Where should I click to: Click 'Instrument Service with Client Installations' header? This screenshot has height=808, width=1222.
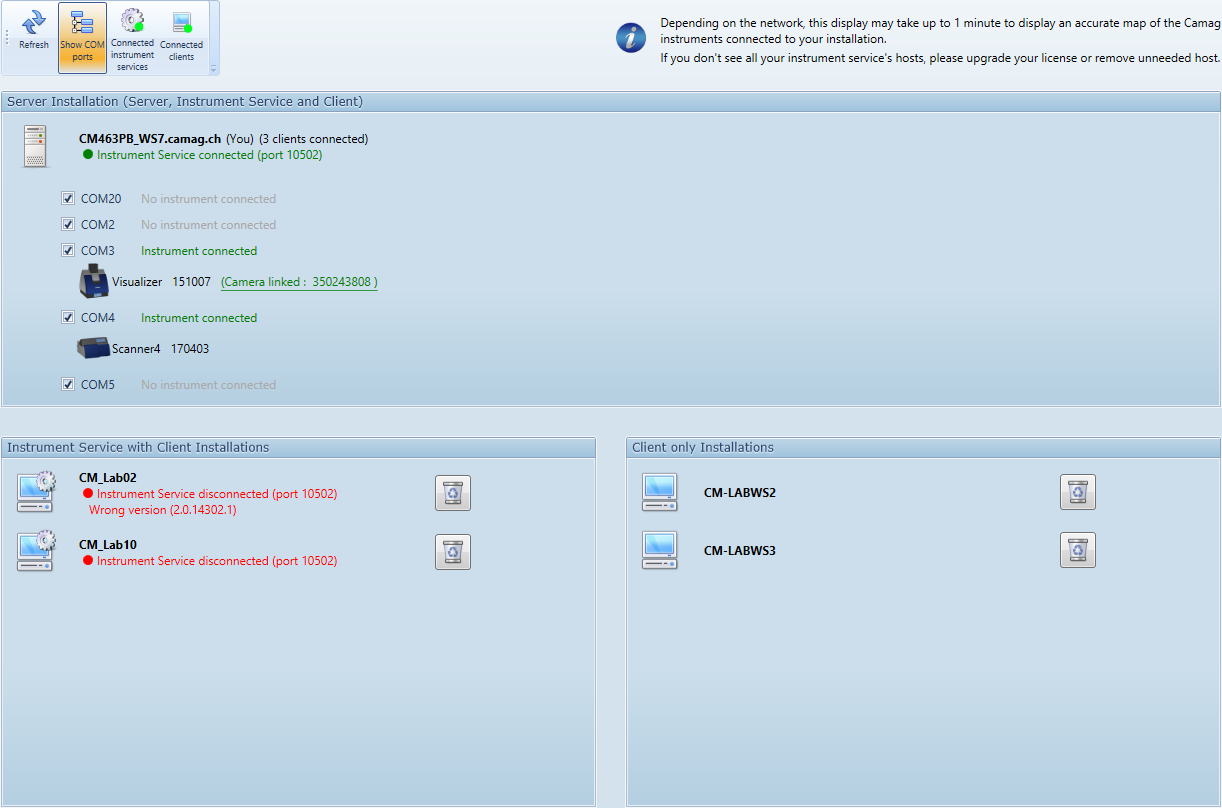299,447
